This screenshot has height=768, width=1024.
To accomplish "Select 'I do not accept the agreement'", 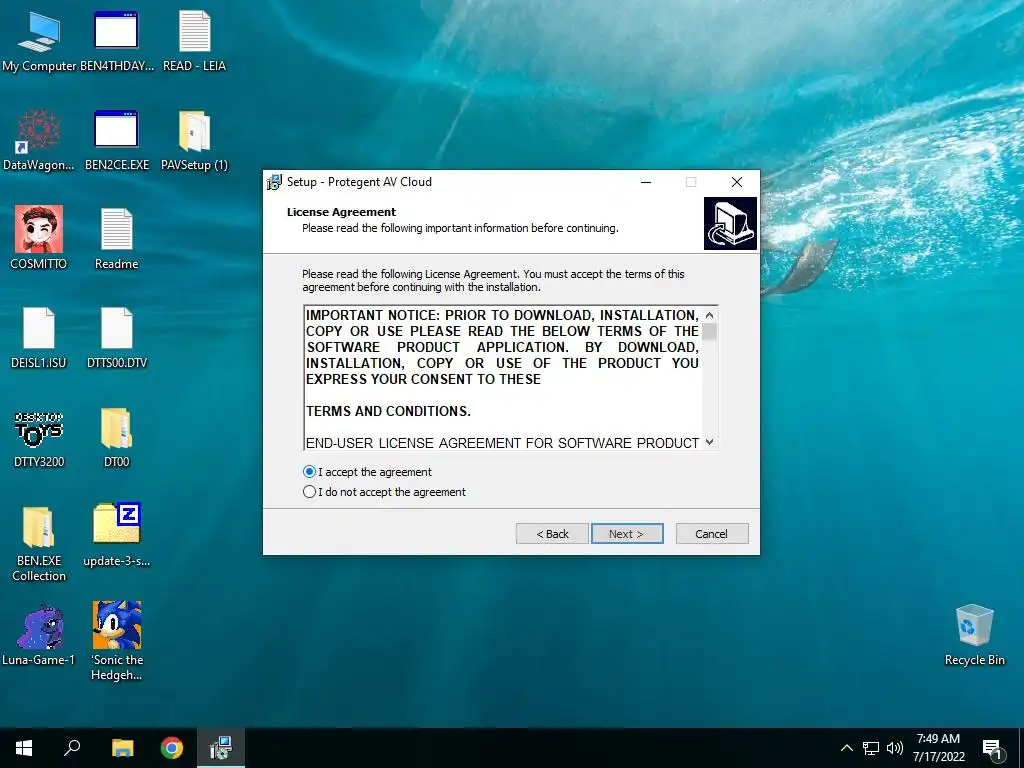I will click(385, 492).
